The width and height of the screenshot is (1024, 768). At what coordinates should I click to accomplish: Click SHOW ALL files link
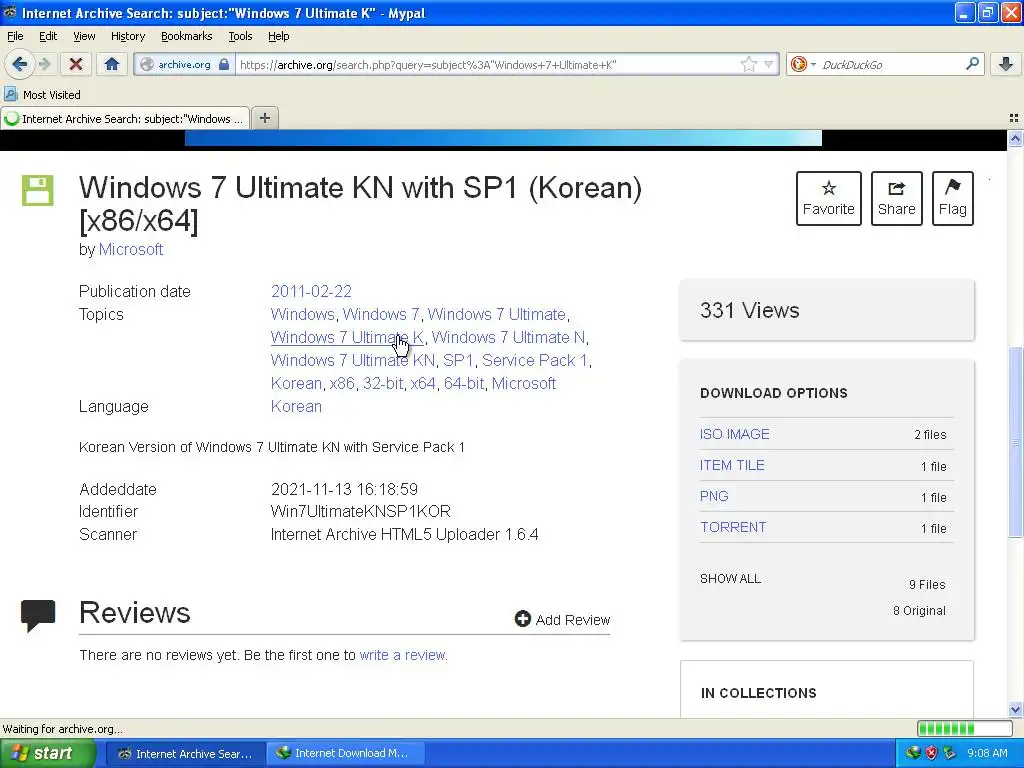click(730, 579)
